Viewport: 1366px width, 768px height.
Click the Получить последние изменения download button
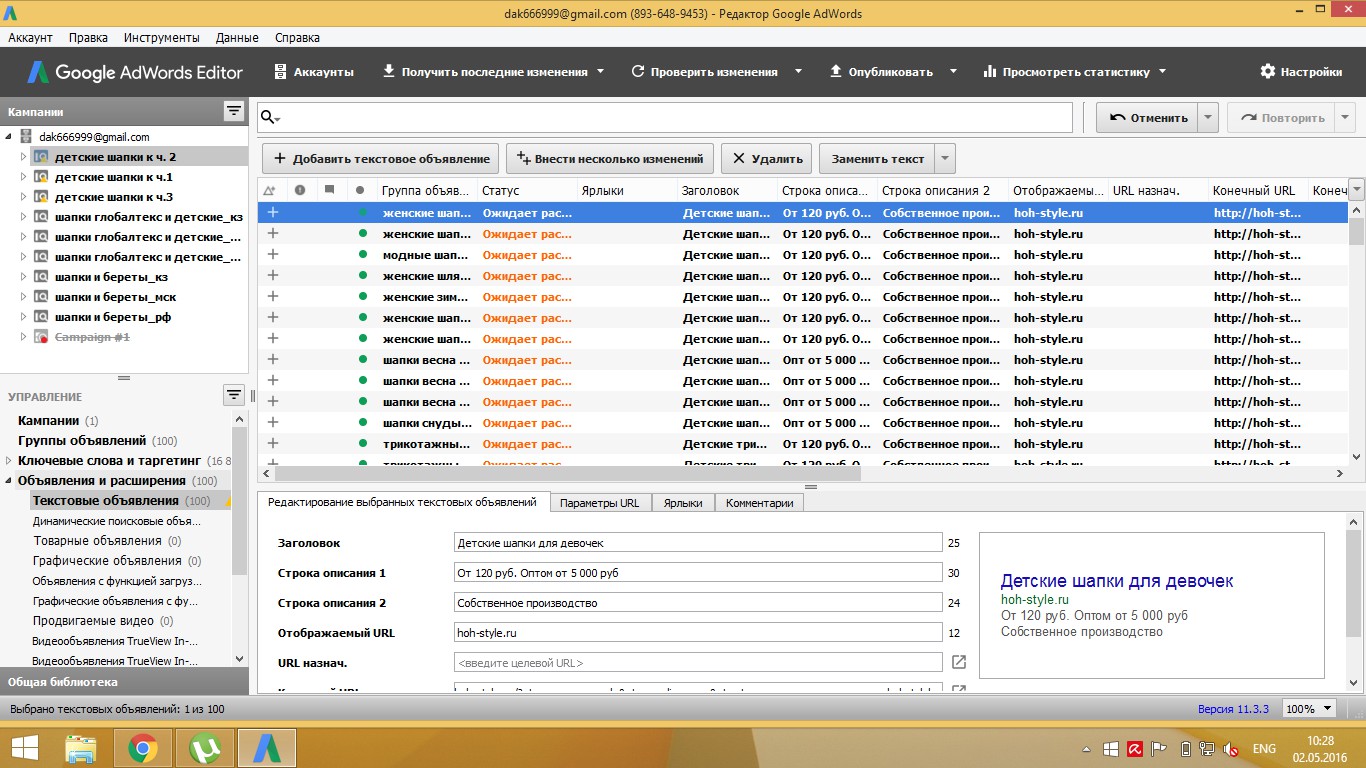tap(485, 72)
